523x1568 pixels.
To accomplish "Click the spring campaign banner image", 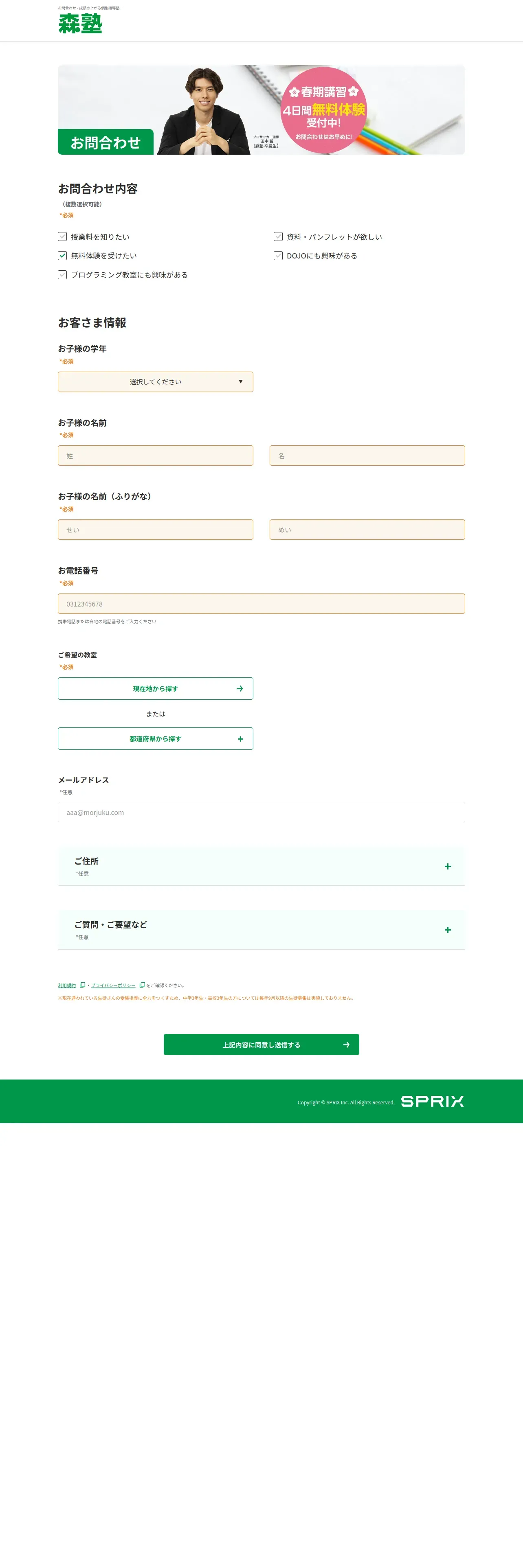I will 261,109.
